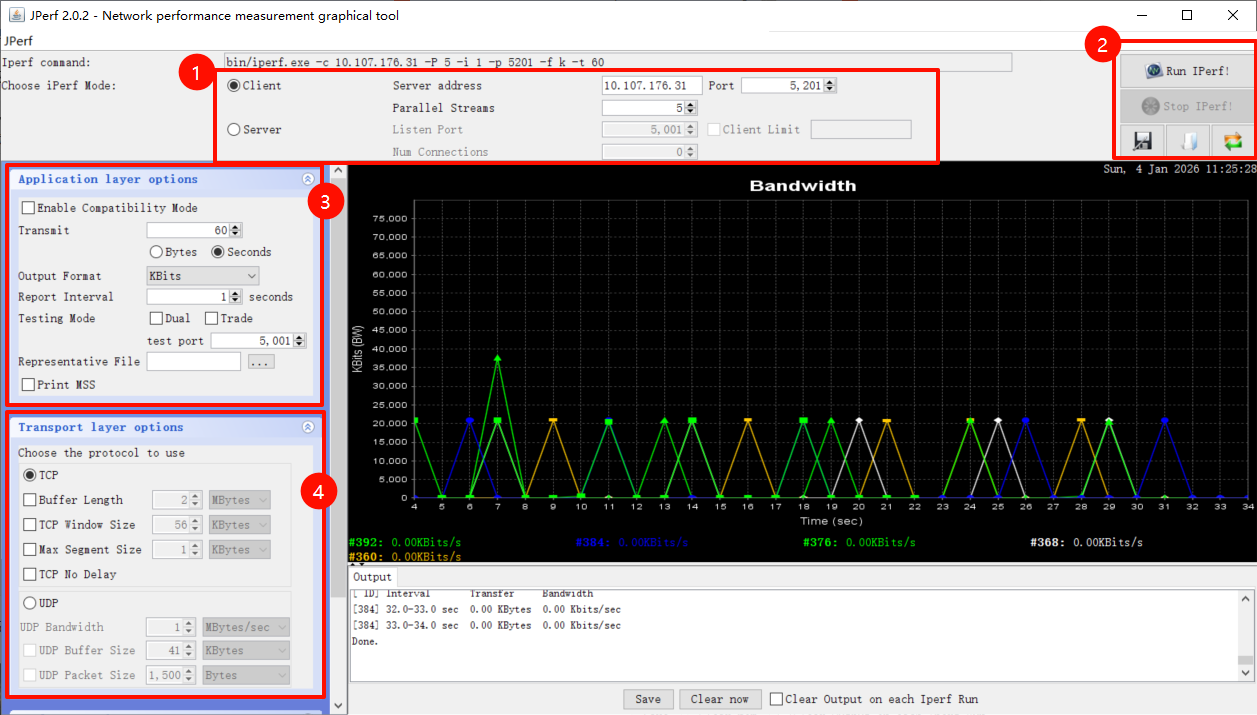Select the Seconds radio button
Screen dimensions: 1257x715
[218, 253]
